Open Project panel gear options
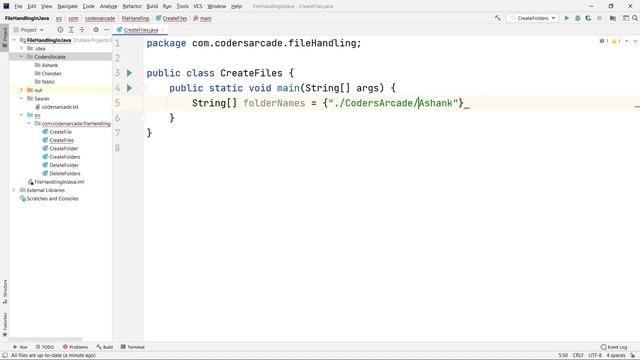The width and height of the screenshot is (640, 360). (x=96, y=30)
